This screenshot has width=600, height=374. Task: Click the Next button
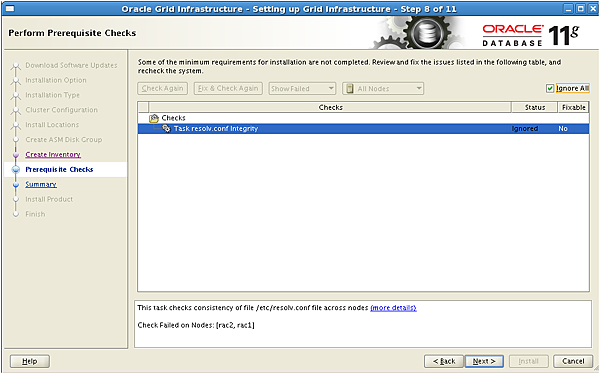(x=484, y=361)
